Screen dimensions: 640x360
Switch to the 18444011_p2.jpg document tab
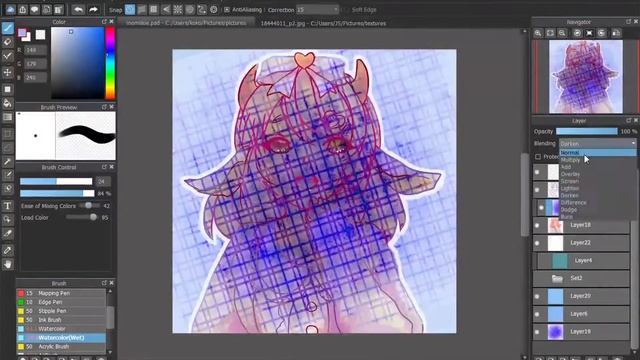pyautogui.click(x=323, y=23)
